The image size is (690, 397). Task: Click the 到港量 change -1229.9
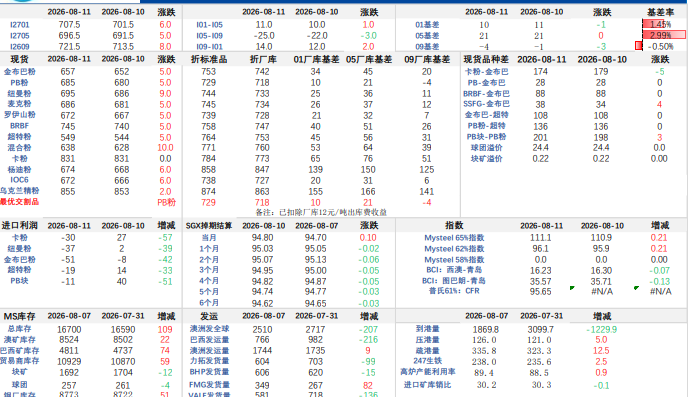click(601, 329)
